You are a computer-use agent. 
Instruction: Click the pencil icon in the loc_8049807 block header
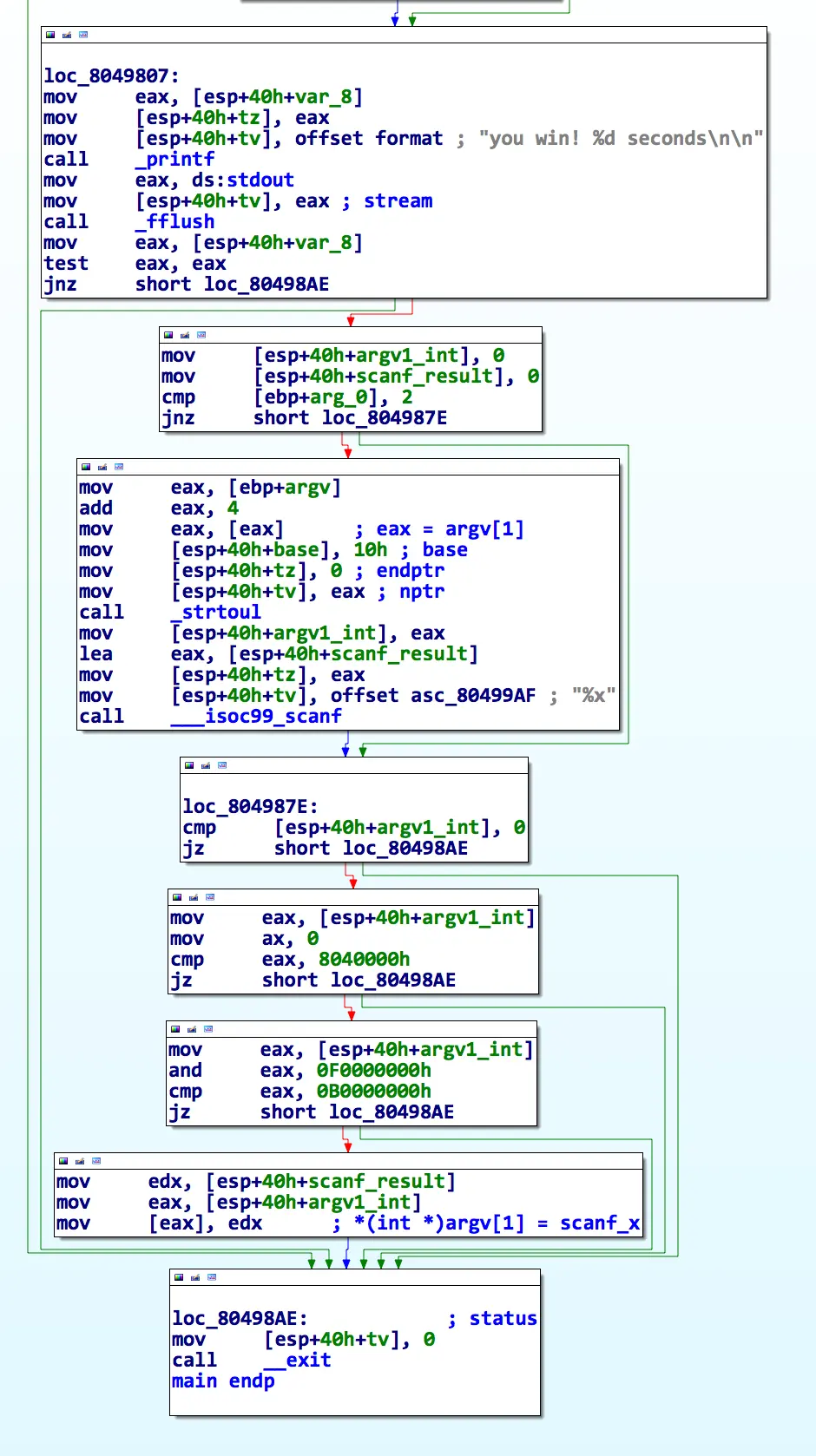[67, 35]
